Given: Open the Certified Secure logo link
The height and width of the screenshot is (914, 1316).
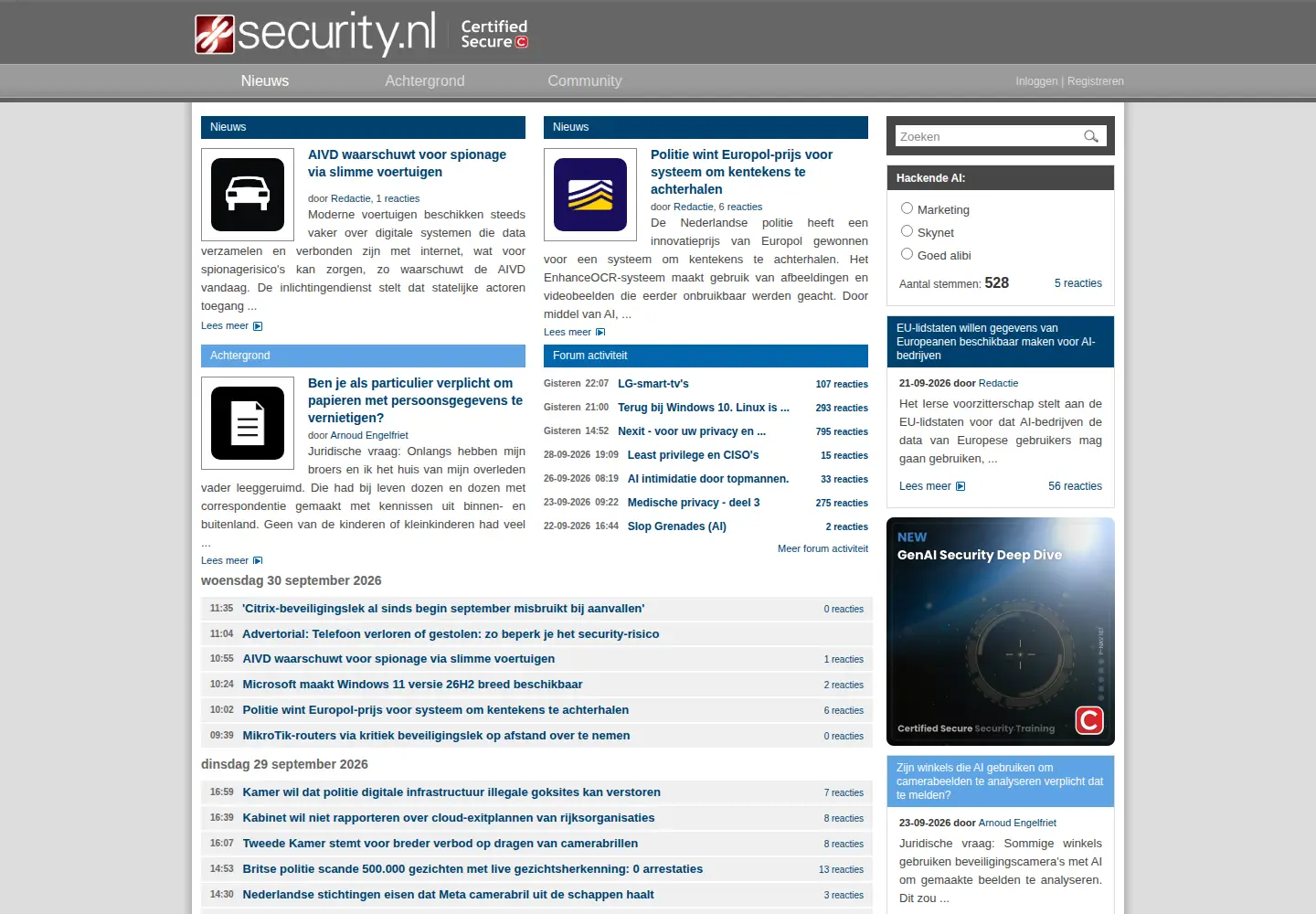Looking at the screenshot, I should point(494,34).
